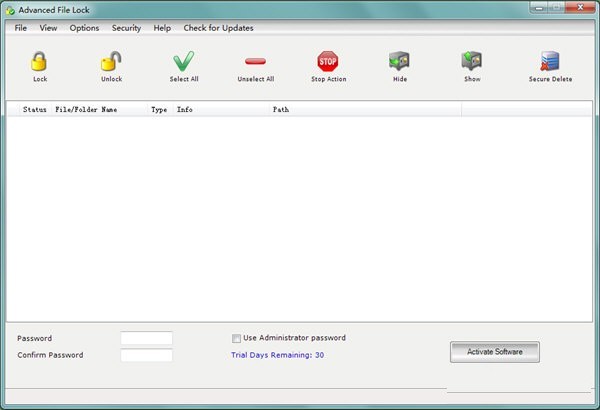This screenshot has width=600, height=410.
Task: Click the Hide safe icon
Action: click(x=399, y=61)
